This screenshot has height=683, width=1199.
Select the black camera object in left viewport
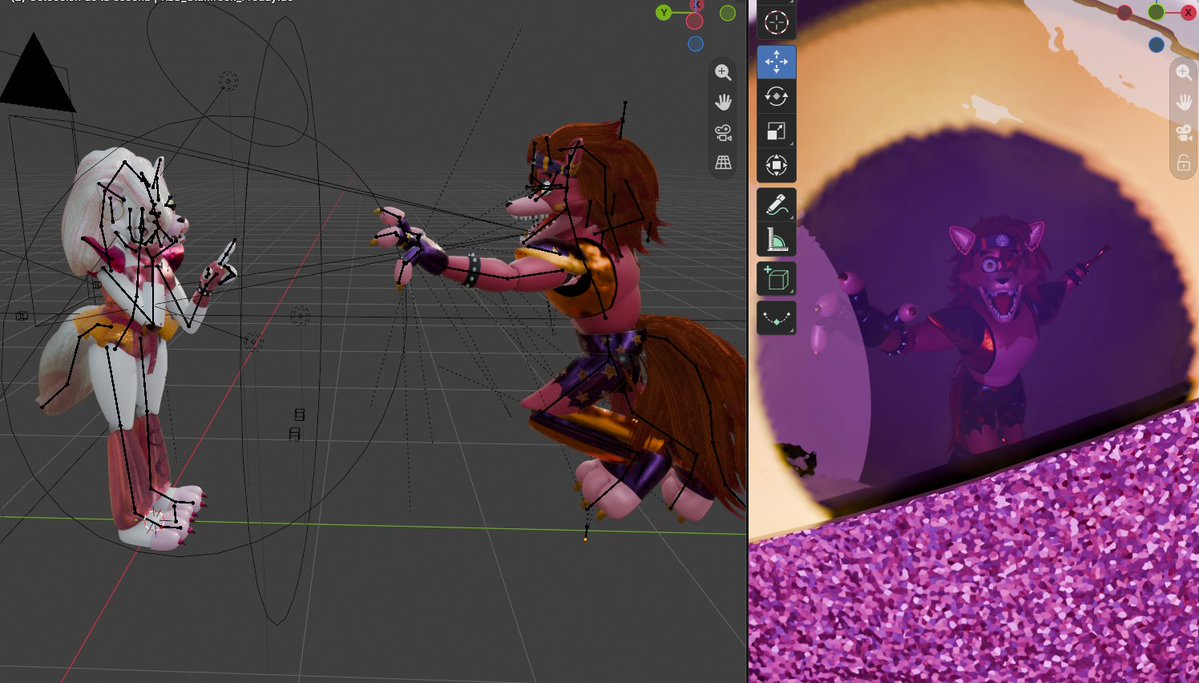click(x=36, y=75)
